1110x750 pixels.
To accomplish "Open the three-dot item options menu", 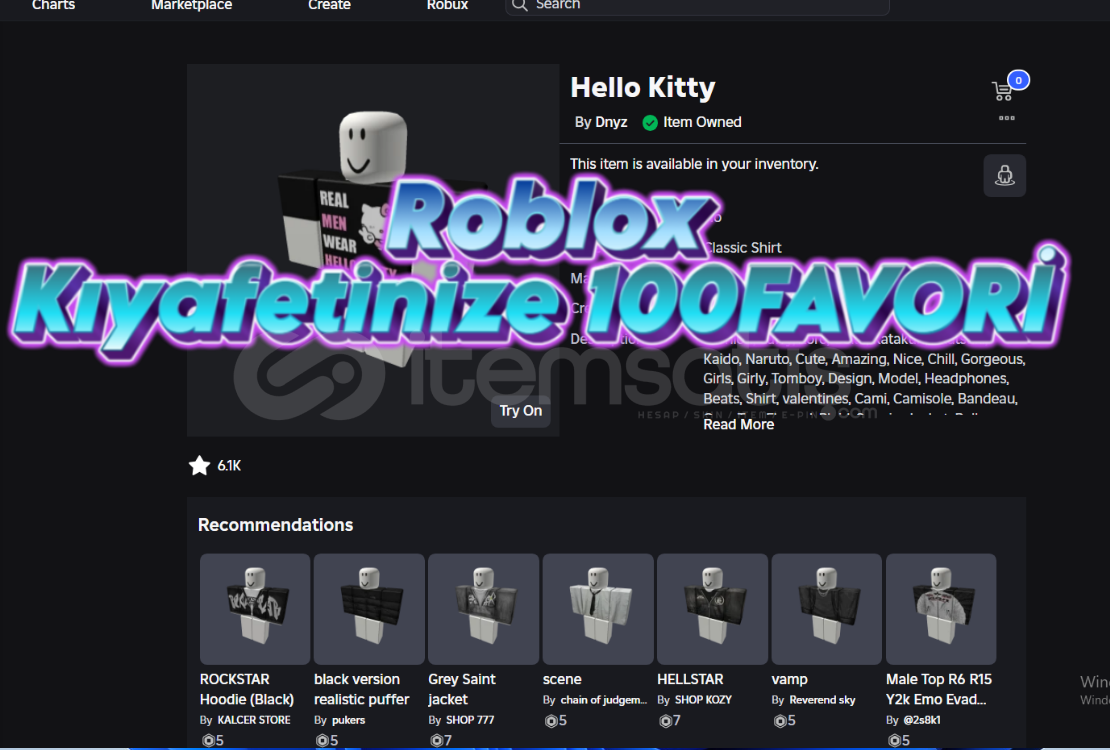I will [x=1007, y=118].
